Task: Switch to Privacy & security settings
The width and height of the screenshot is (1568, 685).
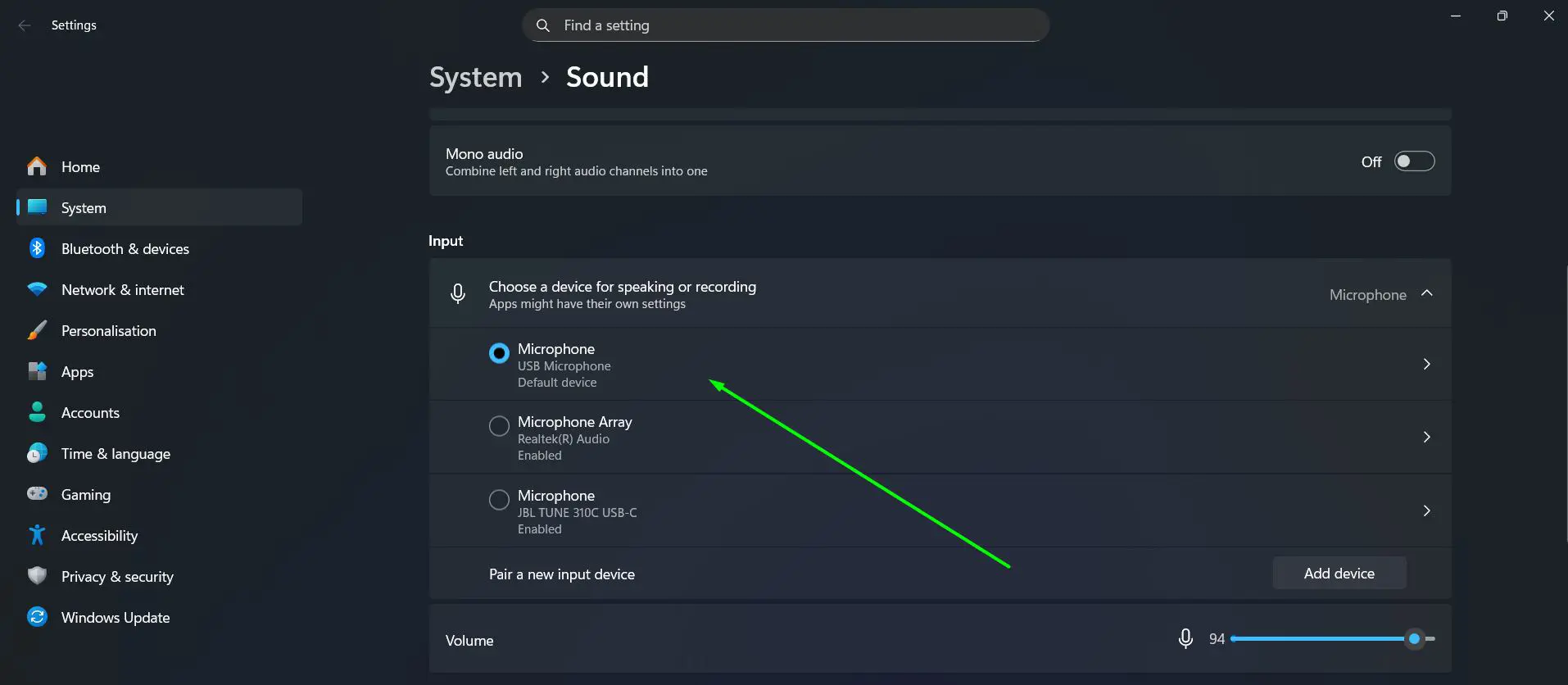Action: (117, 576)
